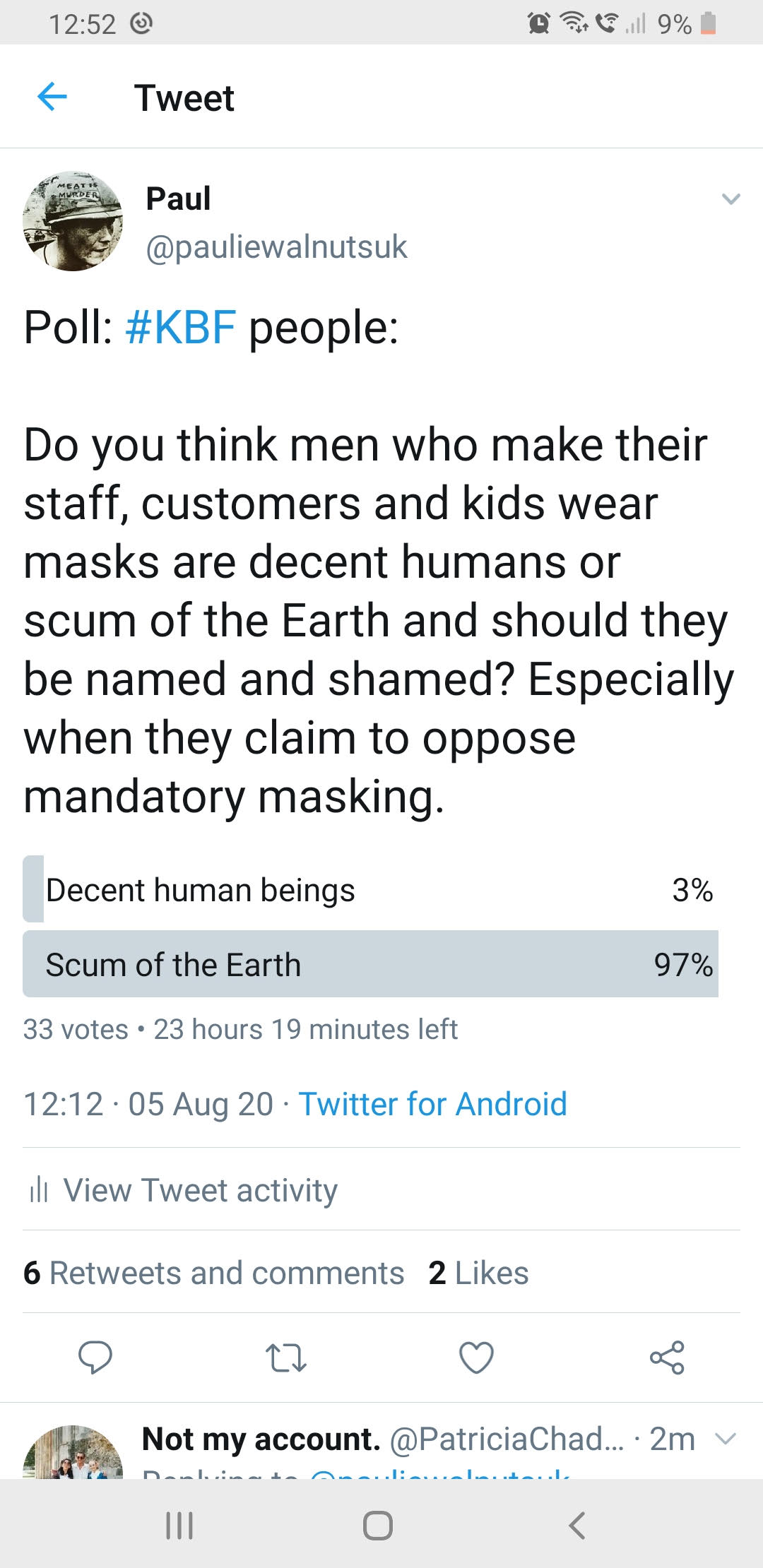The width and height of the screenshot is (763, 1568).
Task: Like the tweet with heart icon
Action: 476,1357
